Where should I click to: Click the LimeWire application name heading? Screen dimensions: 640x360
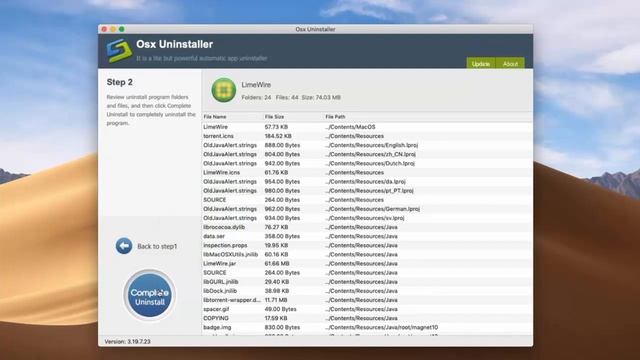[256, 85]
